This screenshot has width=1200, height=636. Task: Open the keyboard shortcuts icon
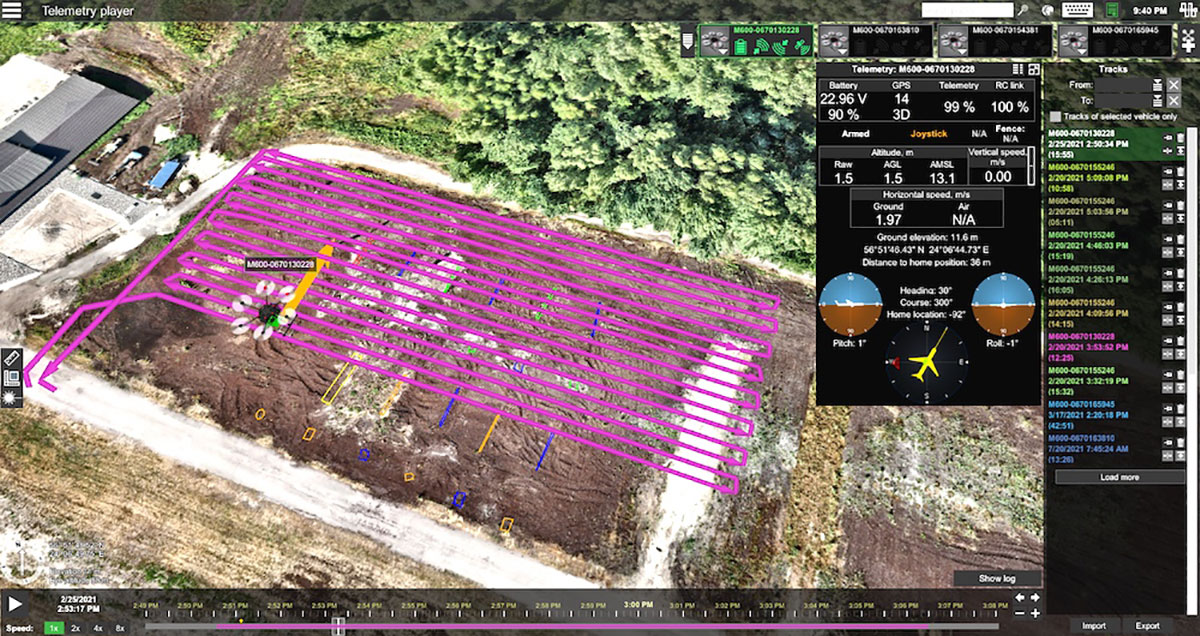(1079, 10)
